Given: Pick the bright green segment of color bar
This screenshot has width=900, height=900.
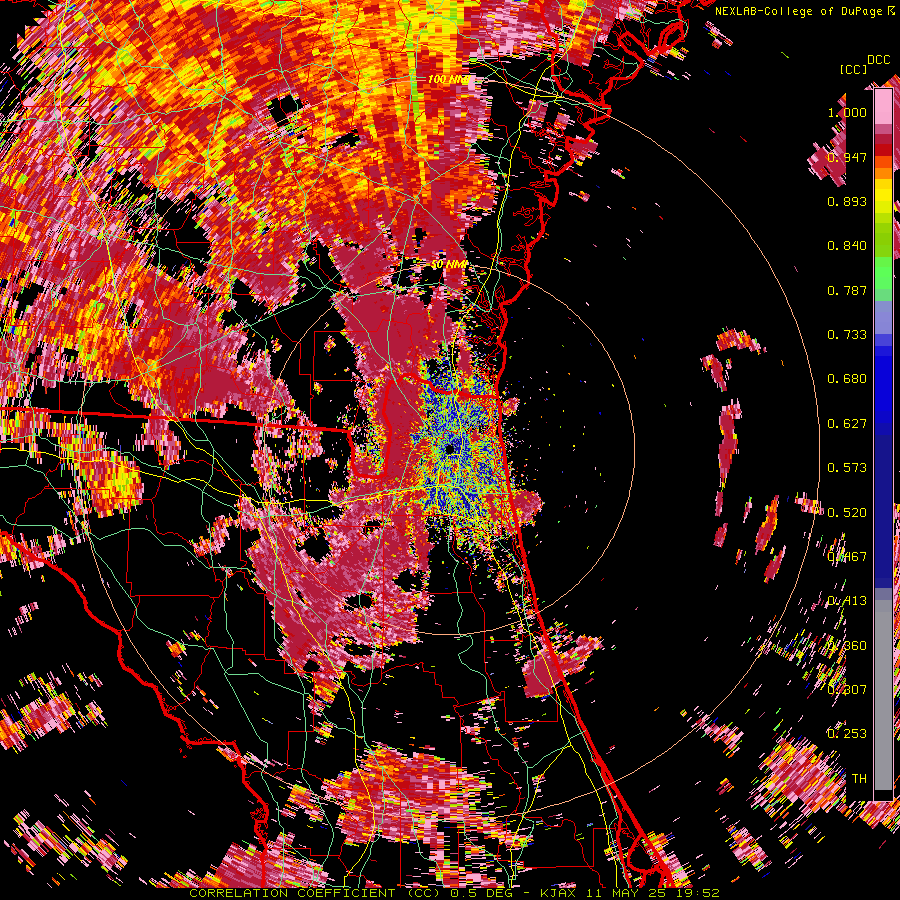Looking at the screenshot, I should coord(883,272).
